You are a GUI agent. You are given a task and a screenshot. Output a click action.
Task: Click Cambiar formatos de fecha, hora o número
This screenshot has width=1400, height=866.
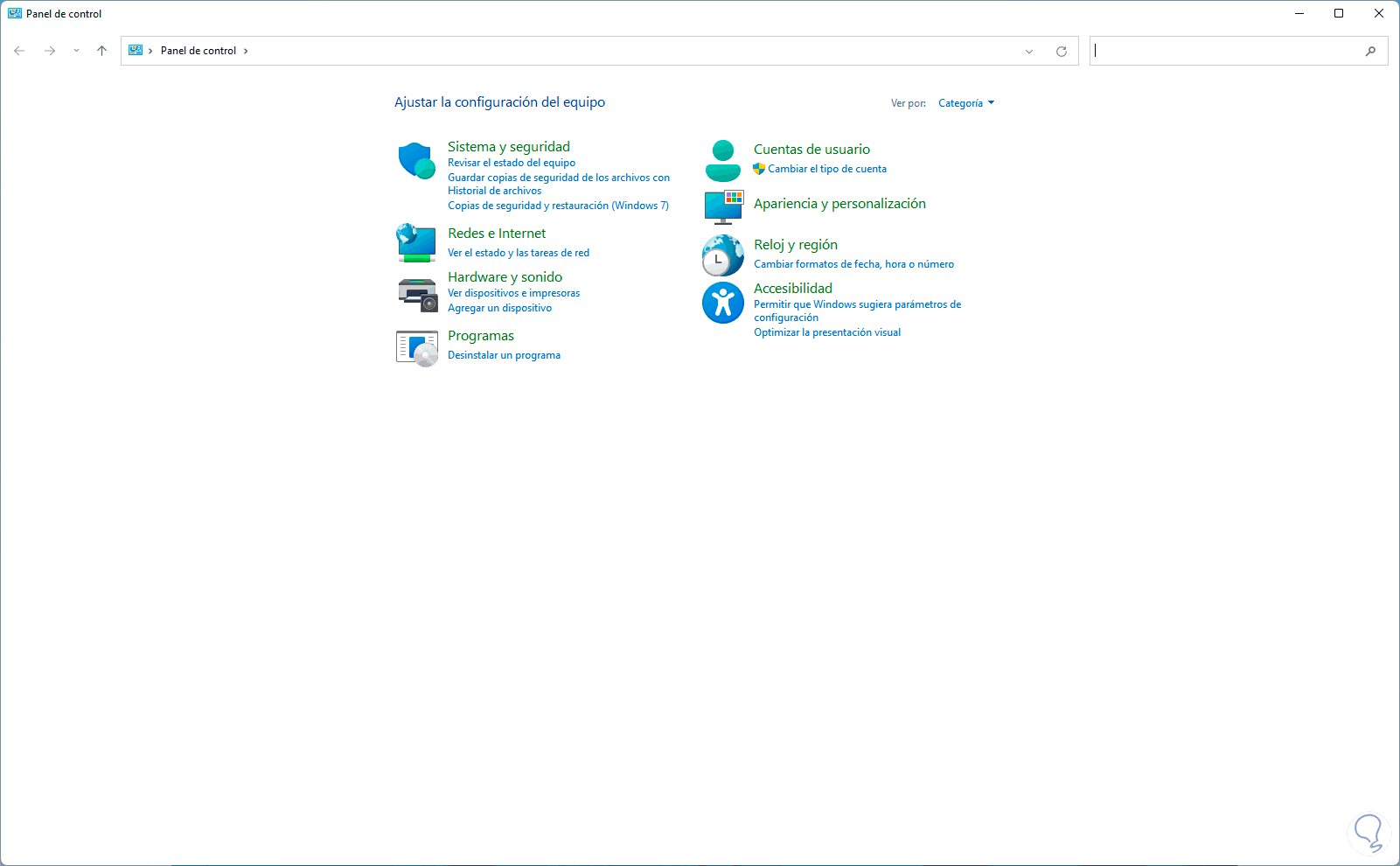pos(854,264)
